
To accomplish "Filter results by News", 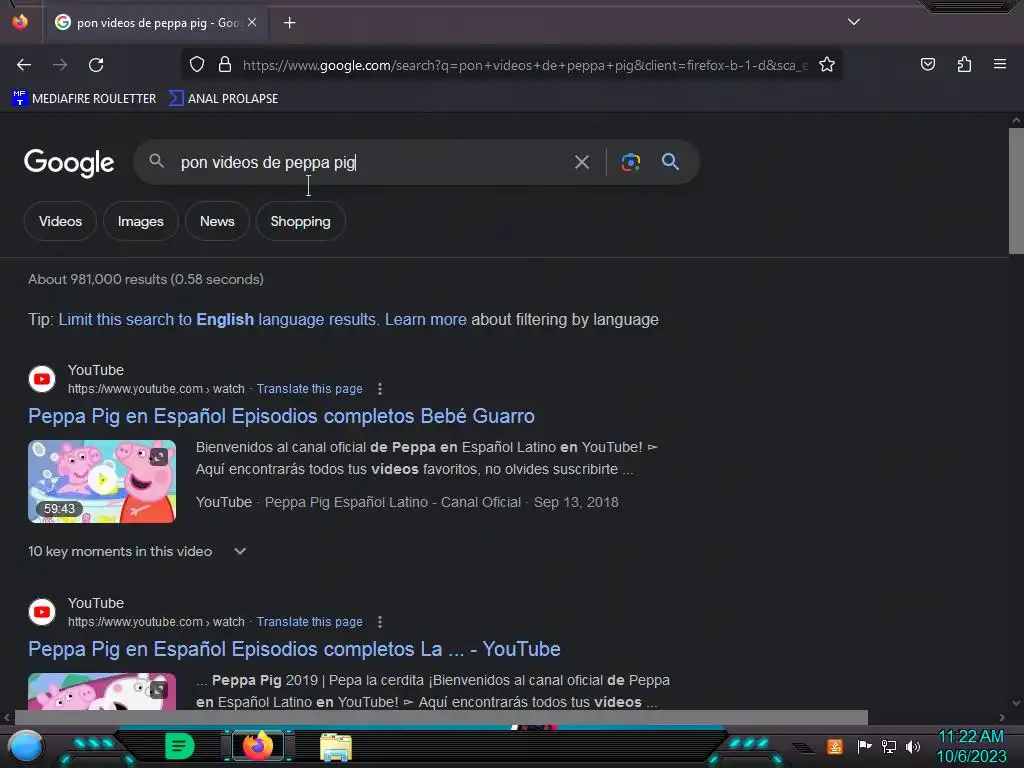I will coord(217,221).
